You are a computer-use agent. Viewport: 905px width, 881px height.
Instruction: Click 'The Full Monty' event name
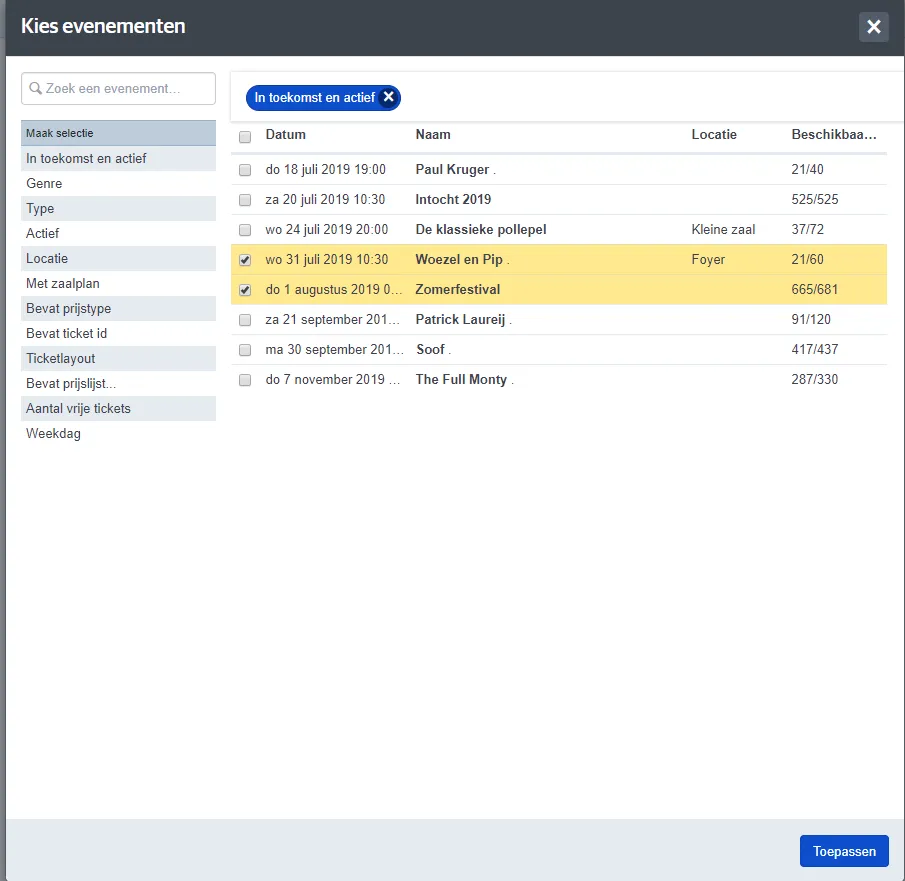click(461, 380)
